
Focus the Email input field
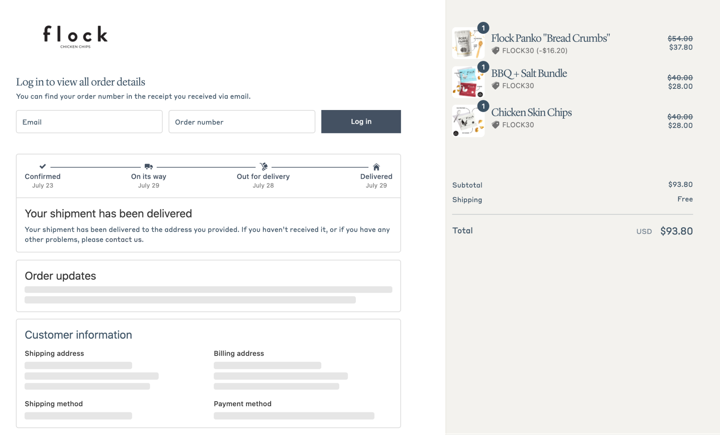89,122
